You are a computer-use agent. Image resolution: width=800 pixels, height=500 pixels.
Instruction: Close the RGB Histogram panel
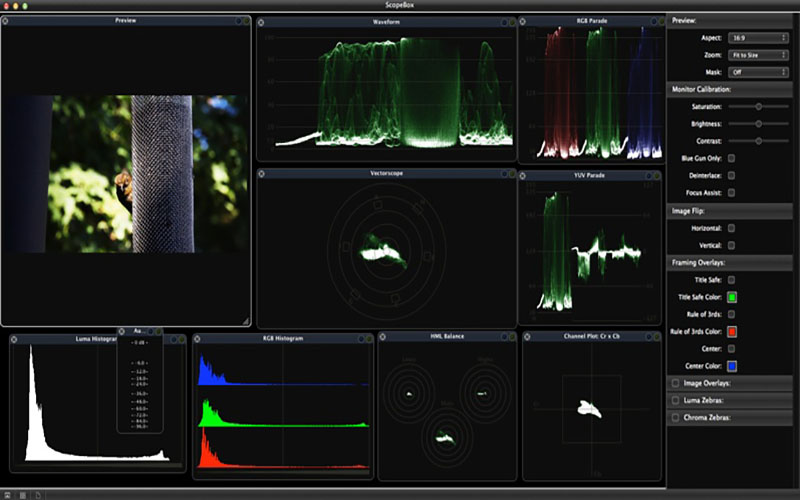pyautogui.click(x=197, y=339)
